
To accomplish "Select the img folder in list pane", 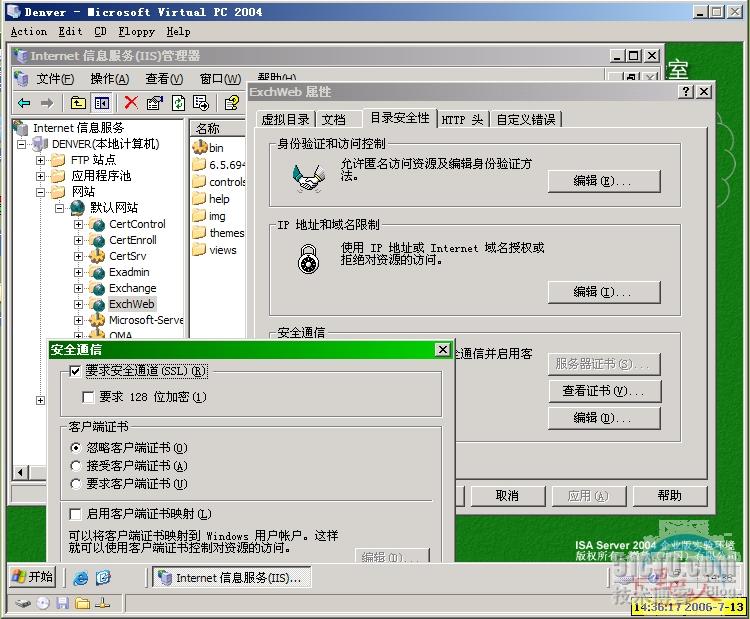I will click(x=209, y=216).
